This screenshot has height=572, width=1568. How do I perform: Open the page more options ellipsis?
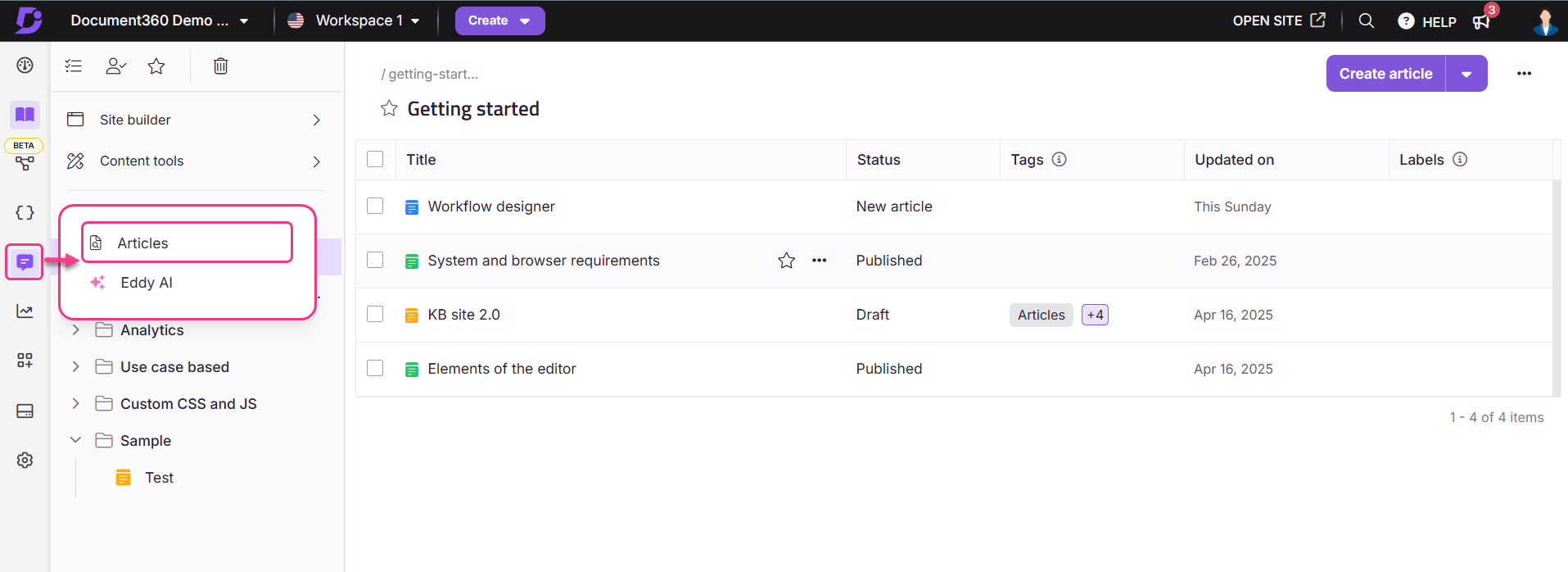tap(1524, 74)
